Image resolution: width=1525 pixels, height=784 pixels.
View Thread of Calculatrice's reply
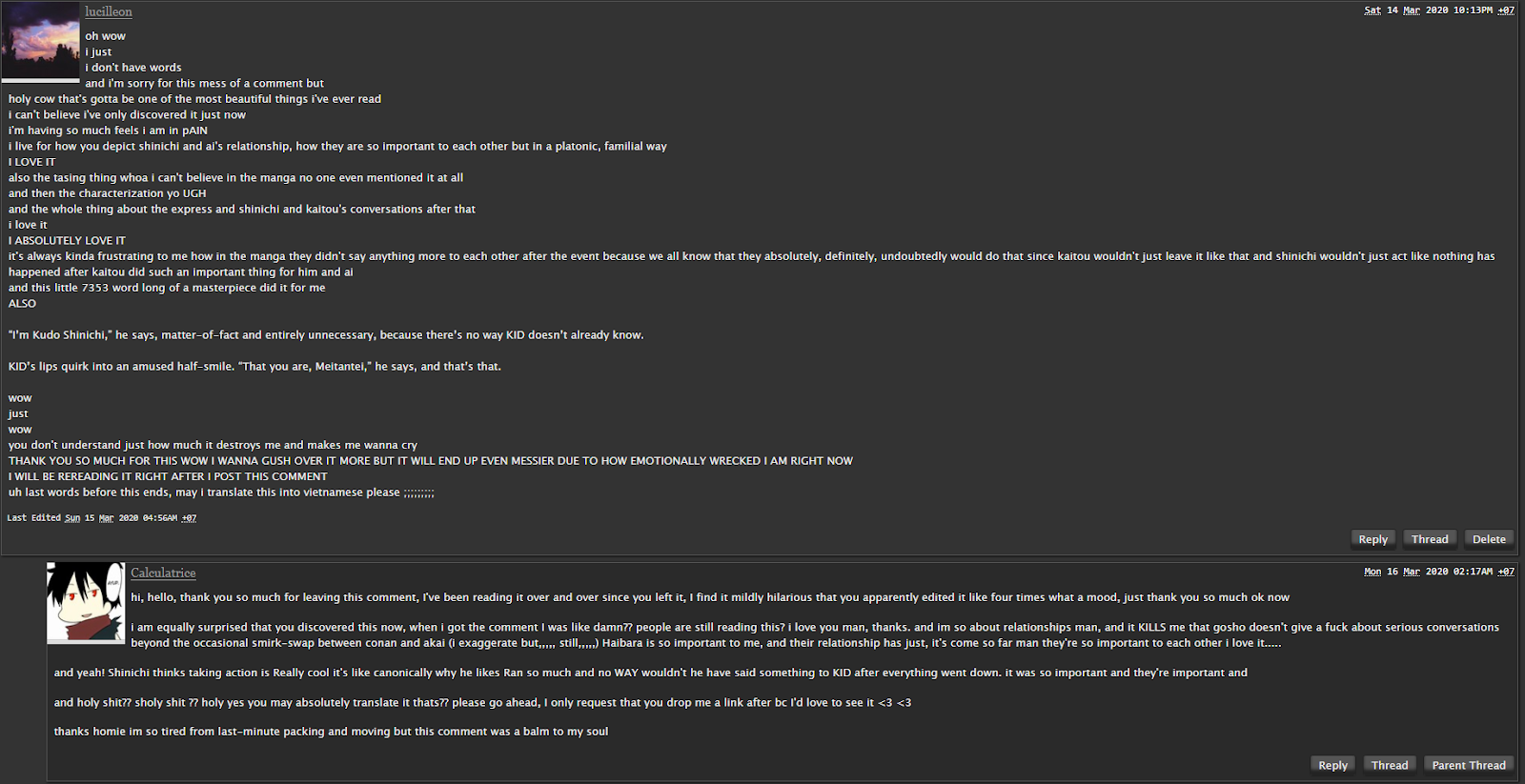(1390, 765)
